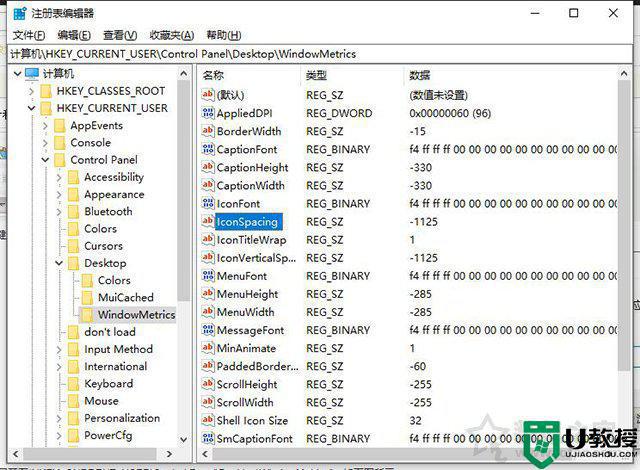Screen dimensions: 640x470
Task: Click the string icon beside IconTitleWrap
Action: tap(208, 239)
